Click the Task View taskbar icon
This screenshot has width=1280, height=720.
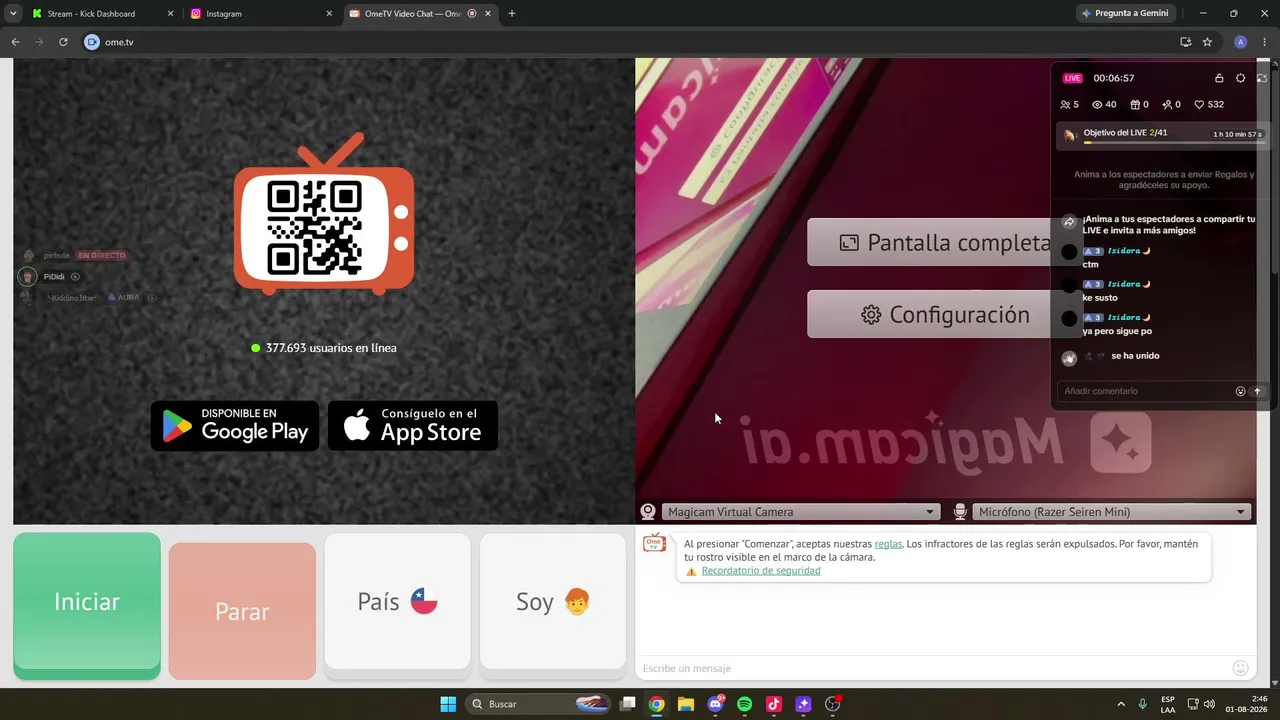[x=627, y=704]
